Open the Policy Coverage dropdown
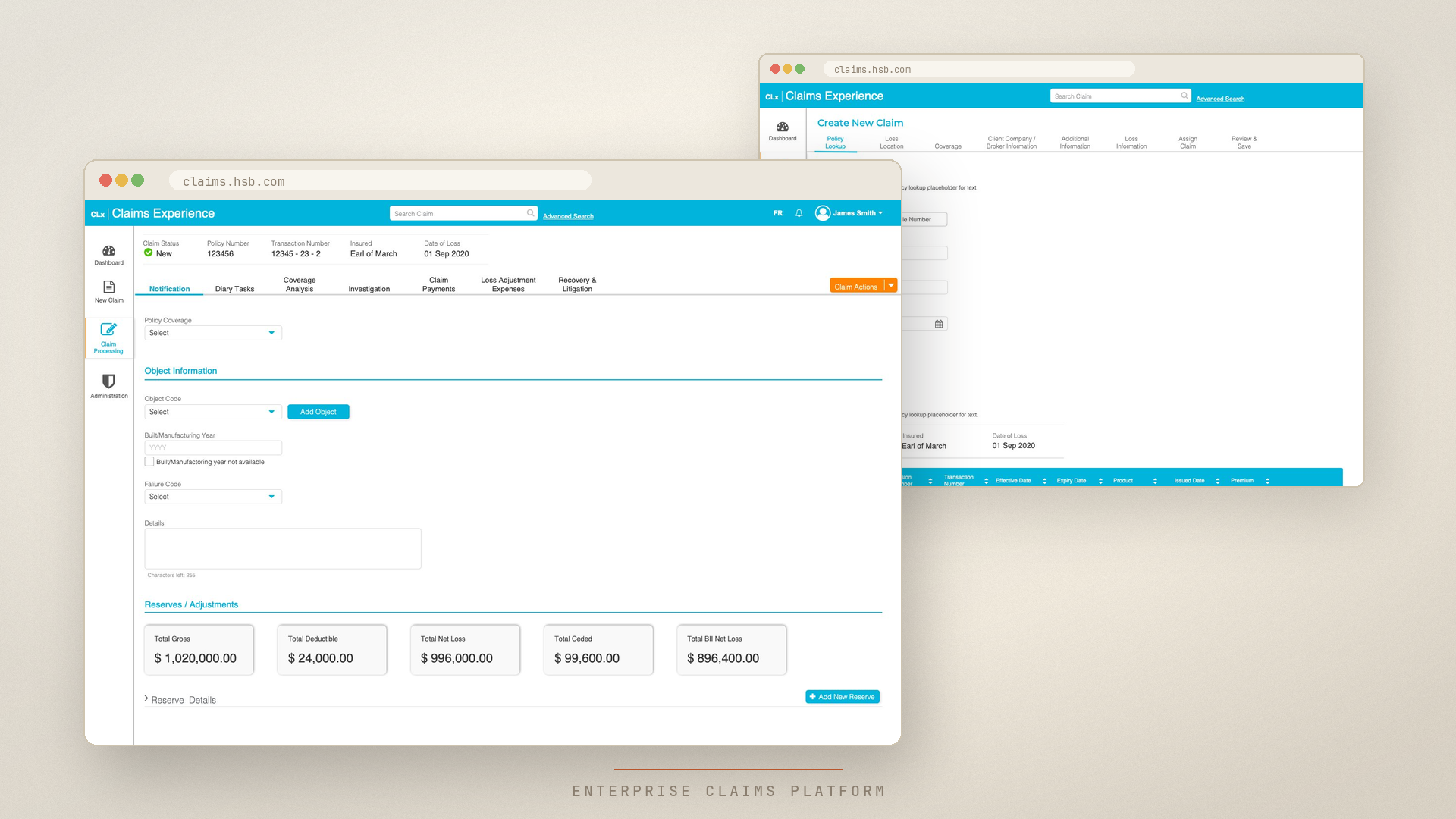This screenshot has width=1456, height=819. (213, 333)
